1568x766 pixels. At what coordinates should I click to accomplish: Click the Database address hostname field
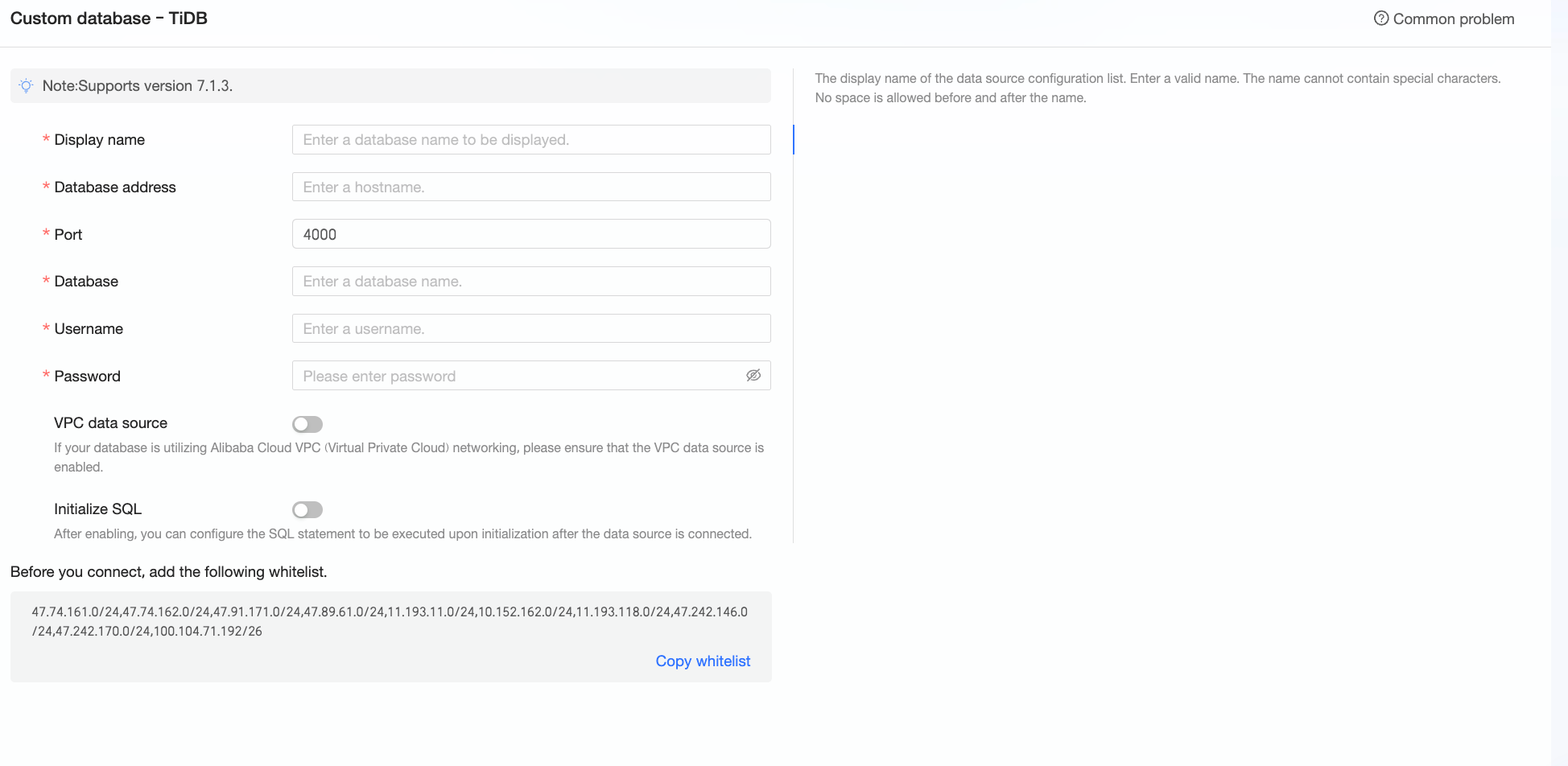tap(531, 187)
